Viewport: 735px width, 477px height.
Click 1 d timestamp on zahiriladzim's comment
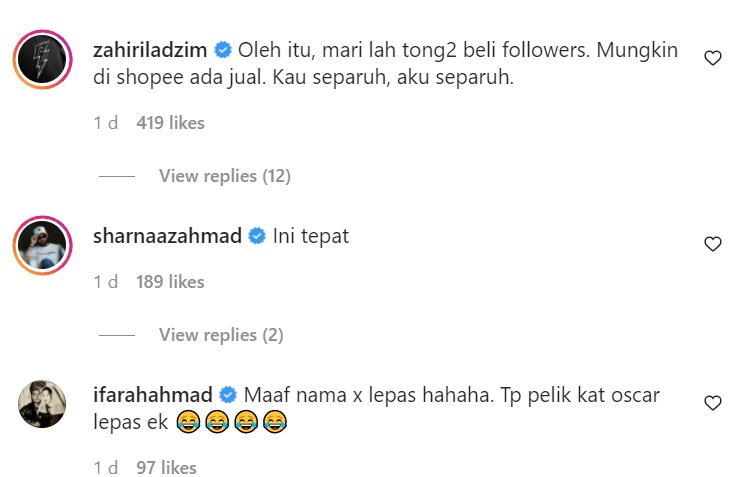105,123
